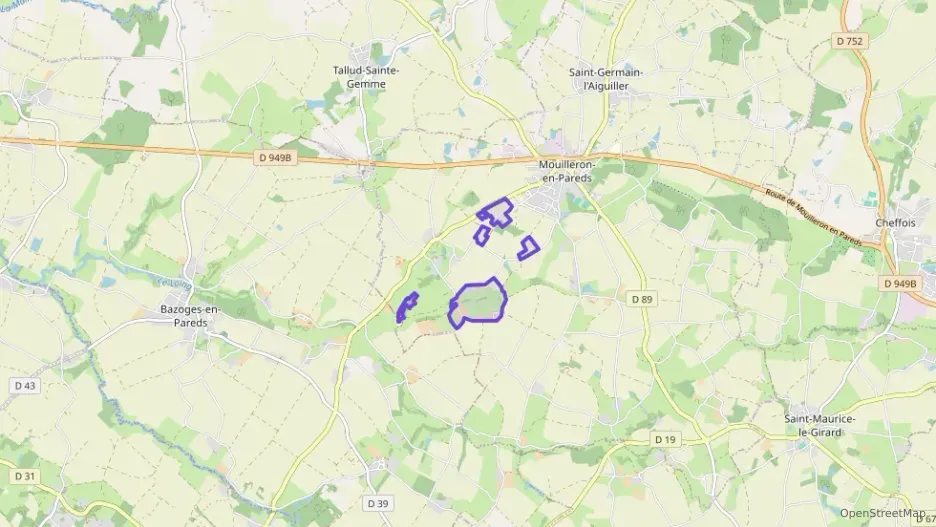Image resolution: width=936 pixels, height=527 pixels.
Task: Click the D 752 road shield
Action: point(849,41)
